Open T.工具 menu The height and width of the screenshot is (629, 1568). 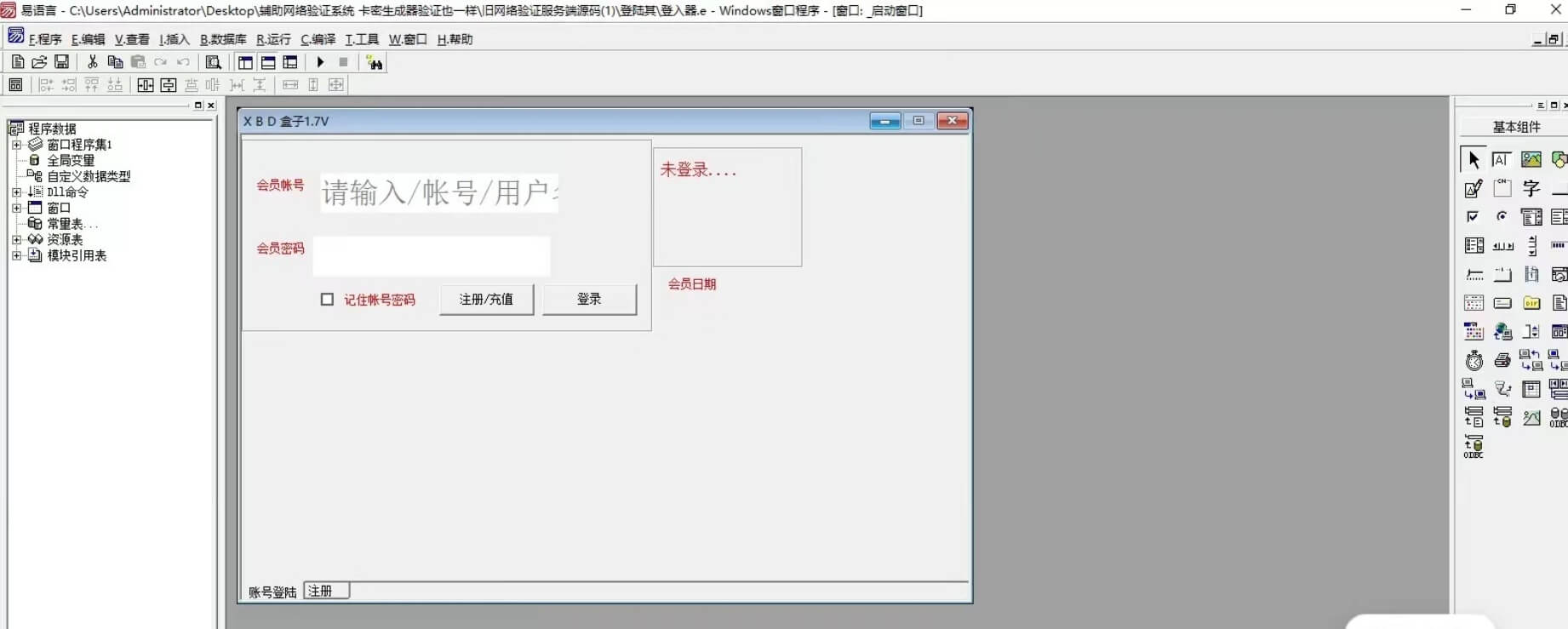tap(362, 39)
